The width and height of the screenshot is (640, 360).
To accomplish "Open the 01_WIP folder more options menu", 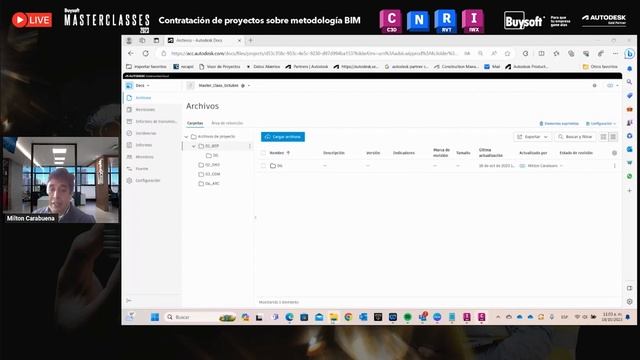I will tap(250, 146).
